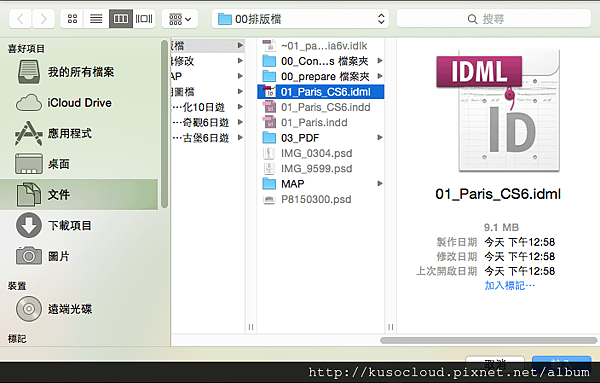
Task: Click the 01_Paris_CS6.idml preview file name
Action: (x=498, y=194)
